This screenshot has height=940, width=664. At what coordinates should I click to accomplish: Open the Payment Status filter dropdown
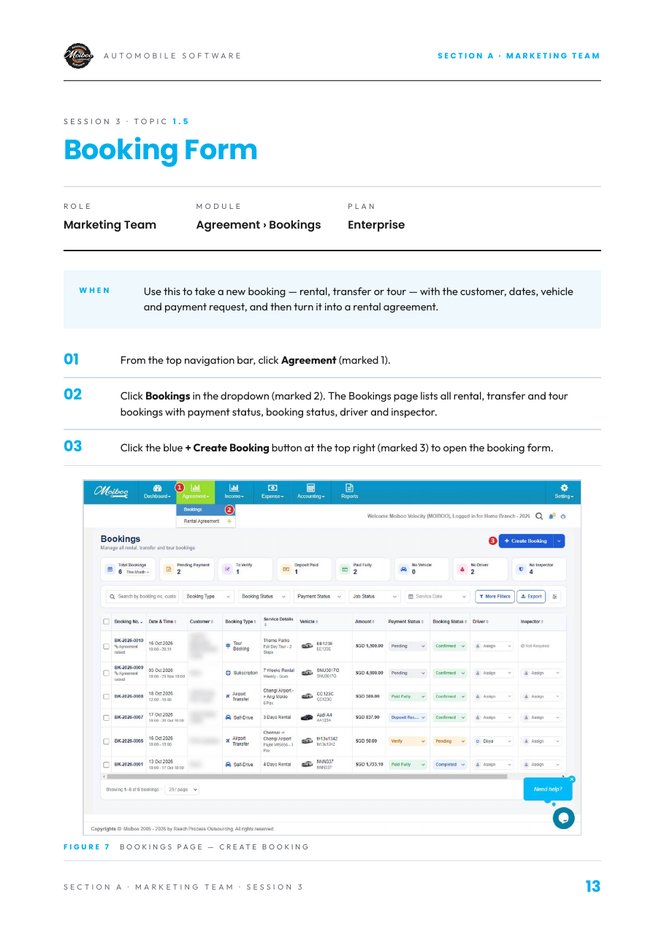pyautogui.click(x=319, y=596)
